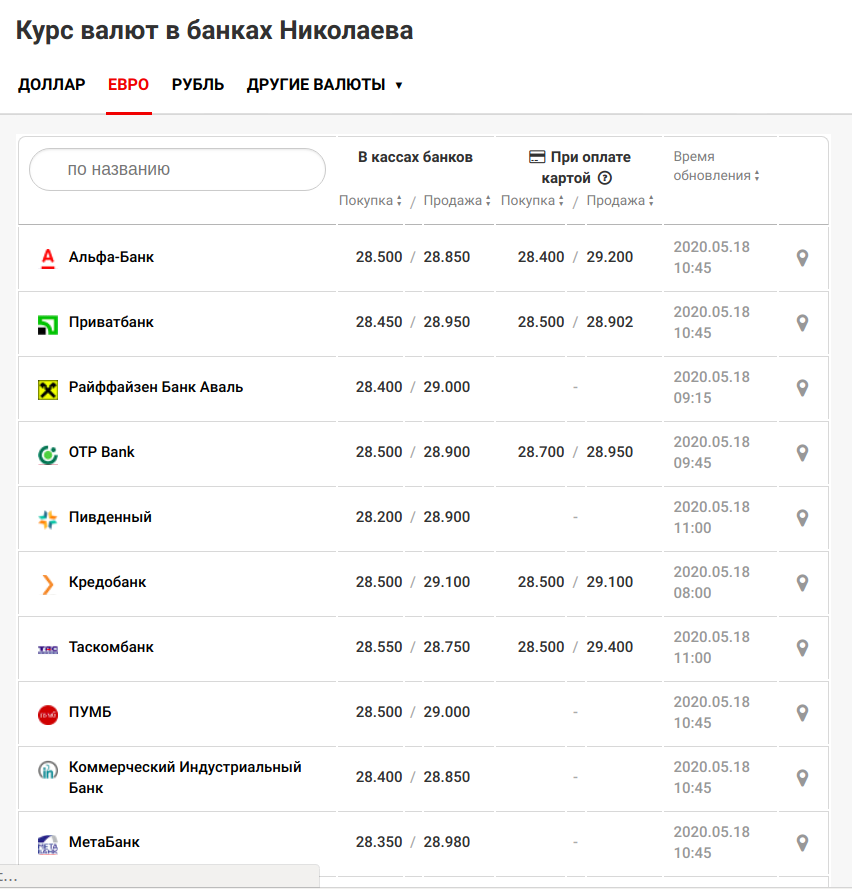The height and width of the screenshot is (889, 852).
Task: Click the OTP Bank green logo
Action: (48, 455)
